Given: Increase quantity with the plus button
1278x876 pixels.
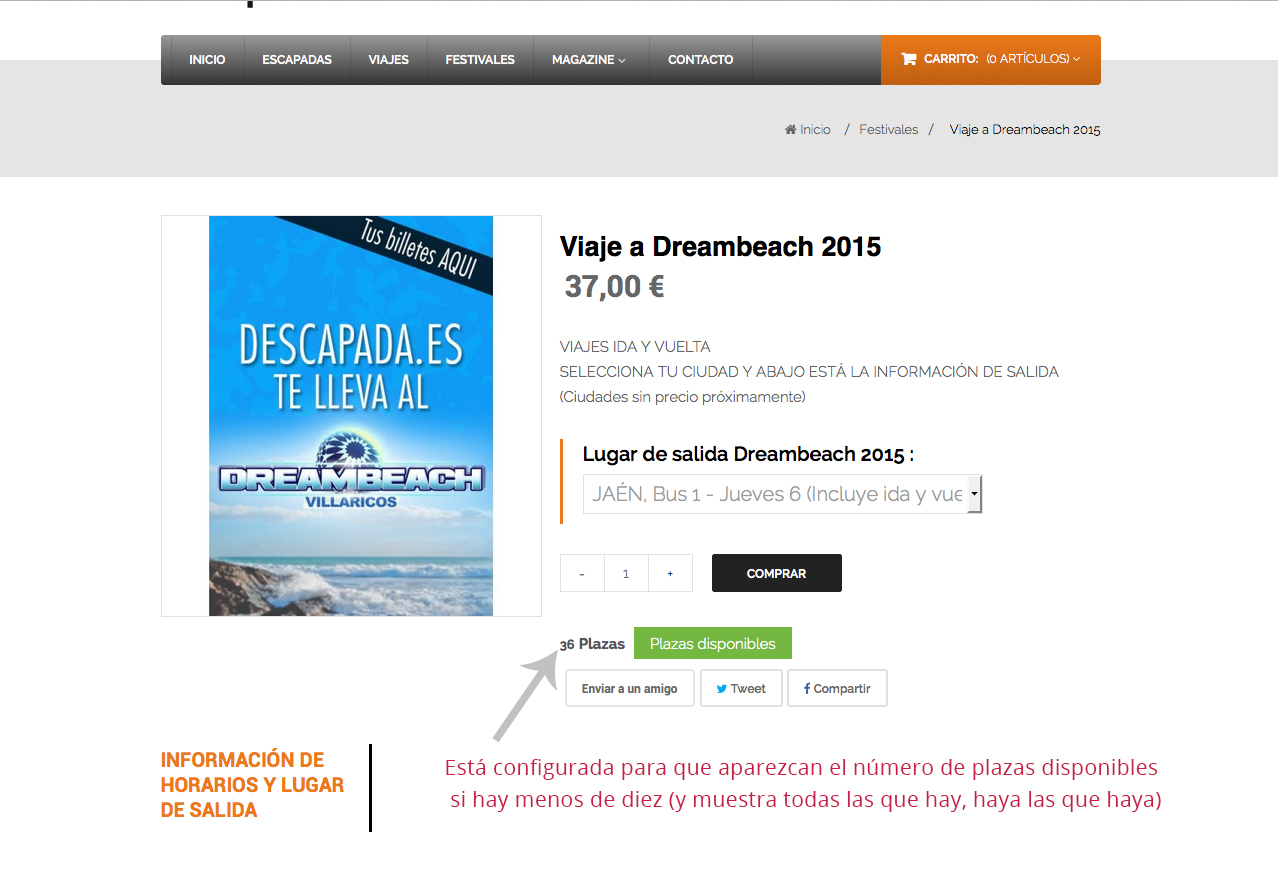Looking at the screenshot, I should tap(670, 573).
